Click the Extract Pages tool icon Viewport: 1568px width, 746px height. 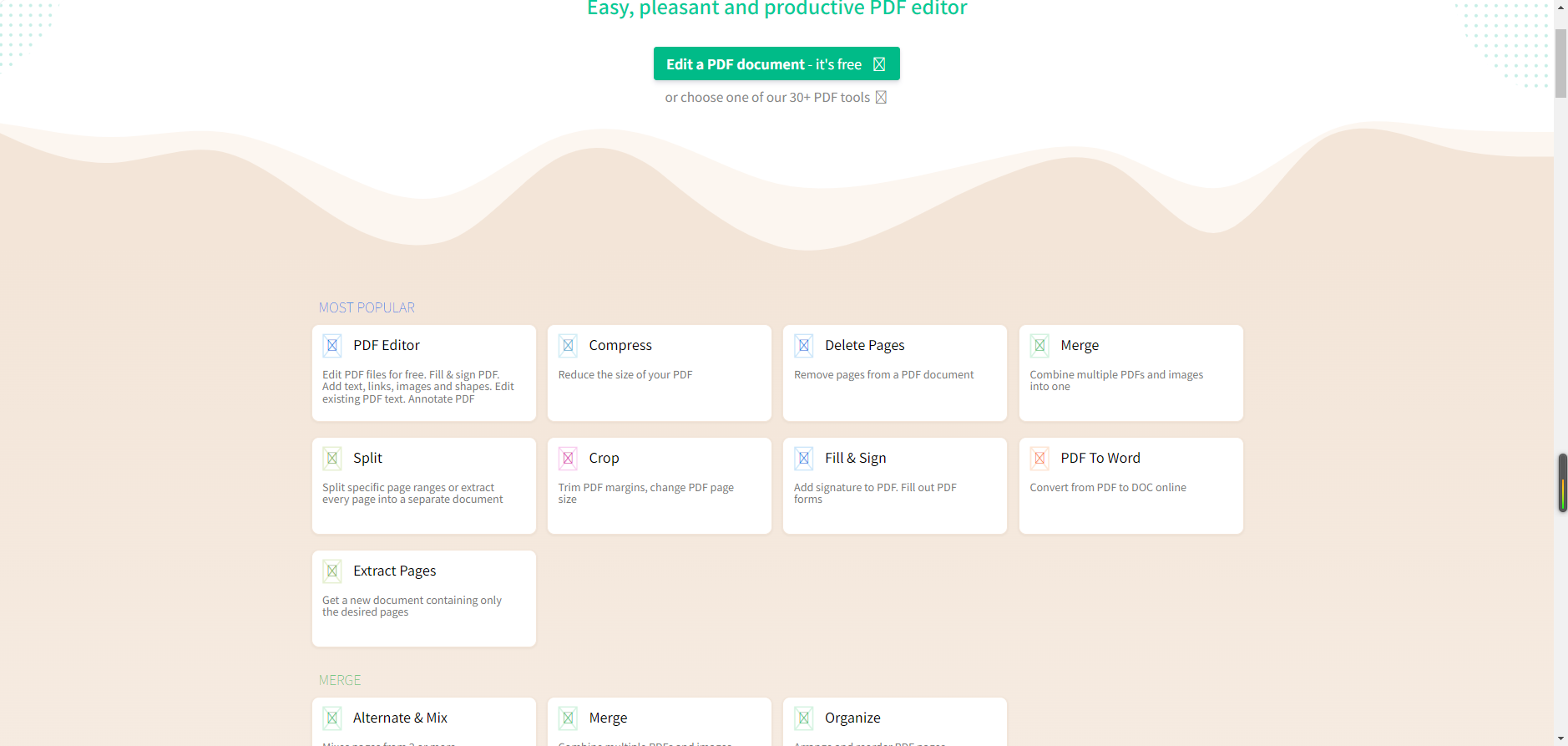pyautogui.click(x=332, y=571)
